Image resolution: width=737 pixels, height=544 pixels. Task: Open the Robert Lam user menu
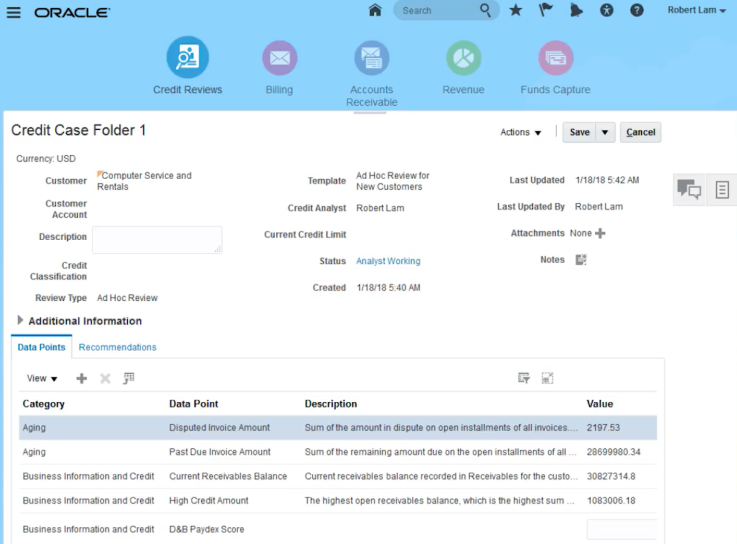tap(696, 11)
